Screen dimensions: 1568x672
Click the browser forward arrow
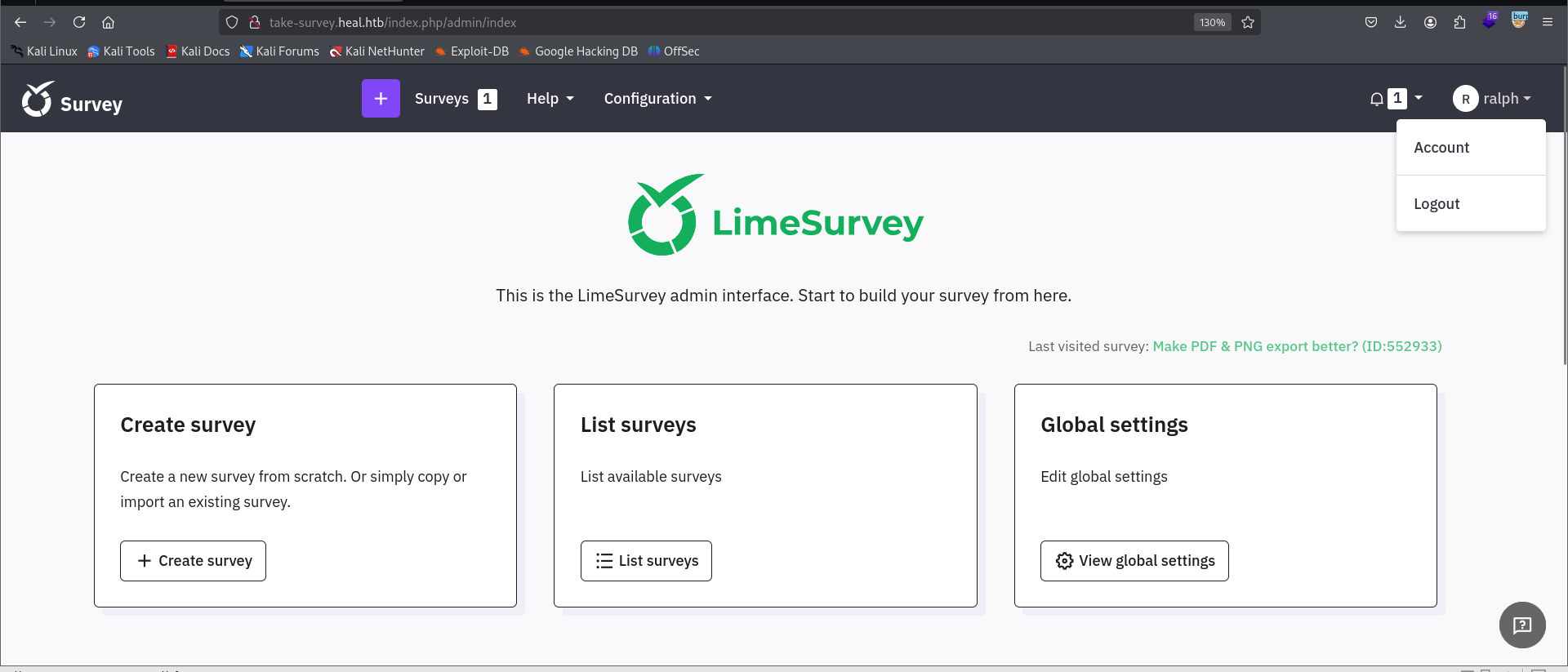[50, 22]
